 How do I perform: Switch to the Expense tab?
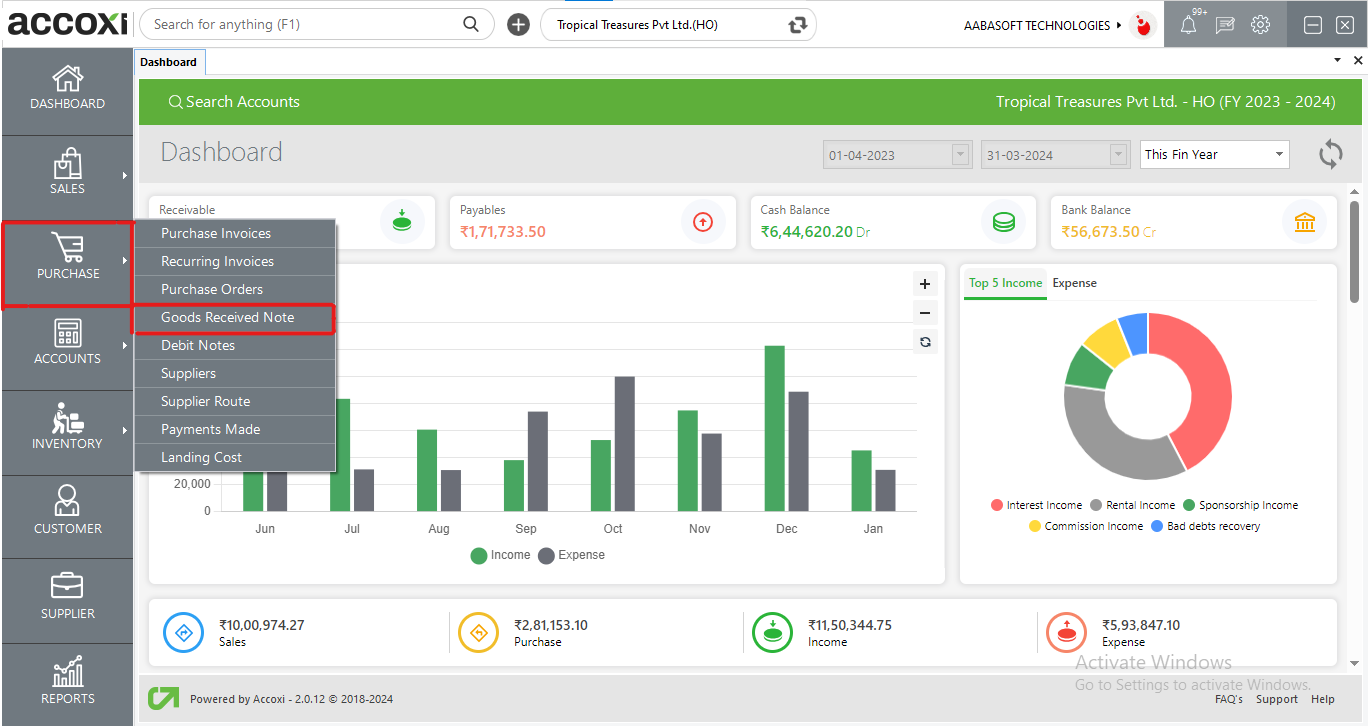[1074, 283]
